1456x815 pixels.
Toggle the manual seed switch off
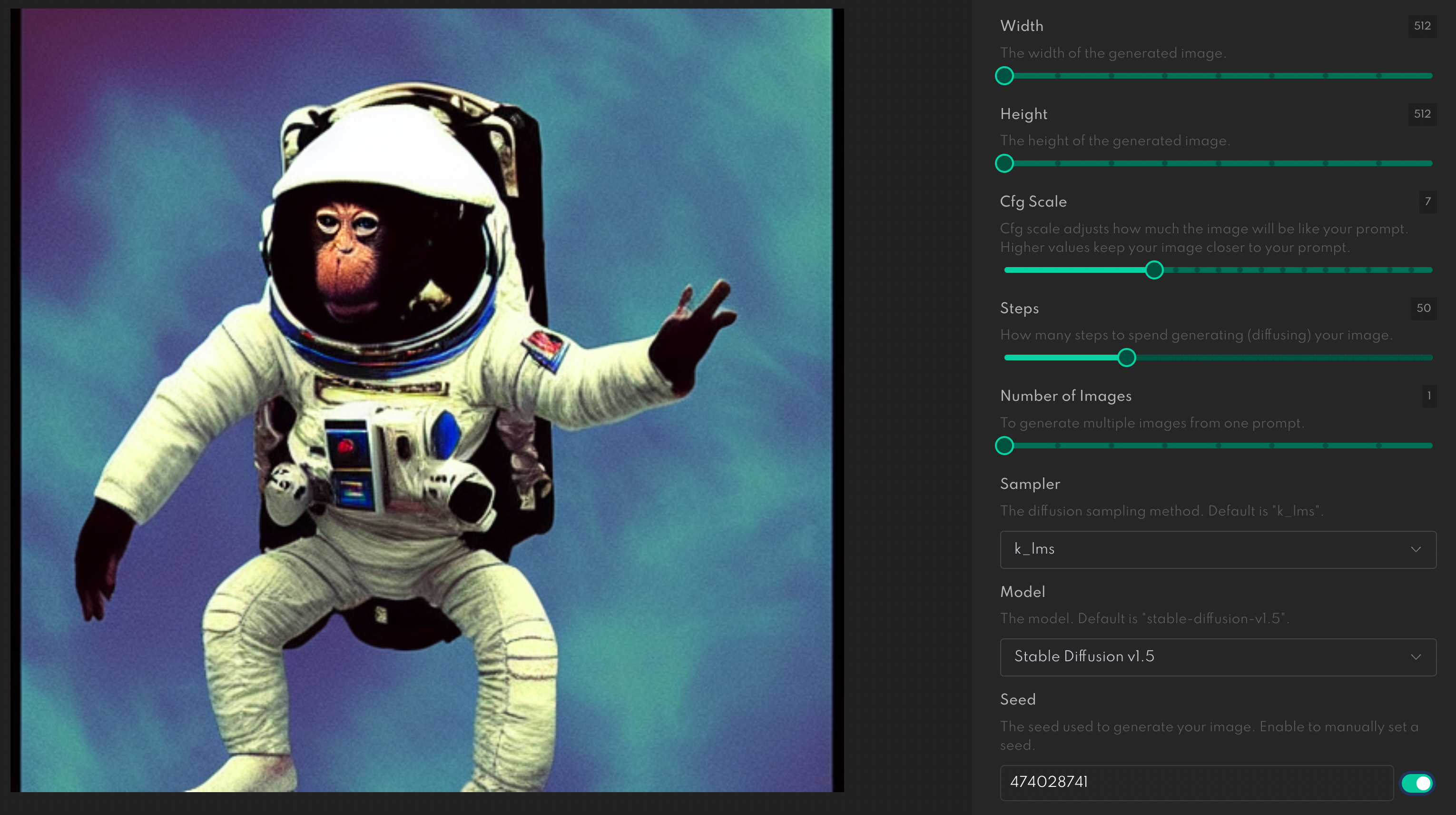(1417, 783)
